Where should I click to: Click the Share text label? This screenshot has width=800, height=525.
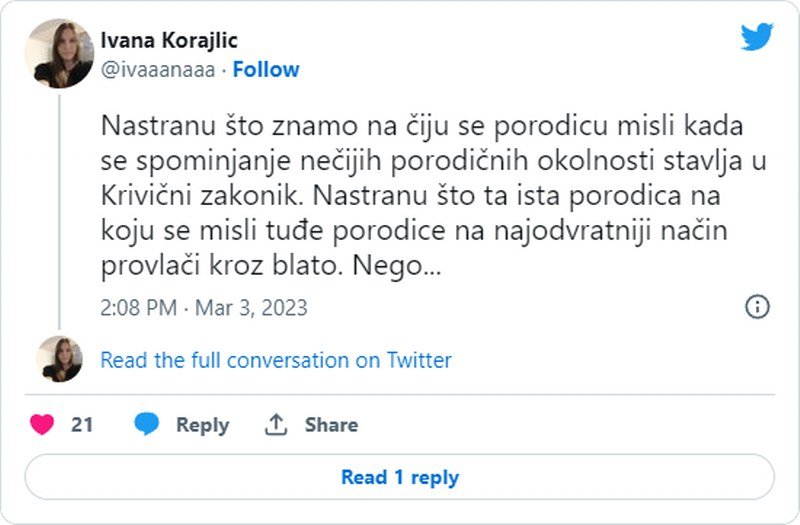coord(331,424)
